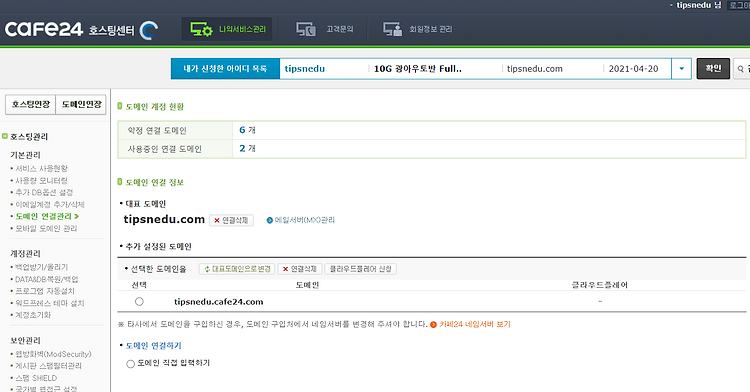Screen dimensions: 750x392
Task: Click tipsnedu 님 username at top
Action: [x=698, y=5]
